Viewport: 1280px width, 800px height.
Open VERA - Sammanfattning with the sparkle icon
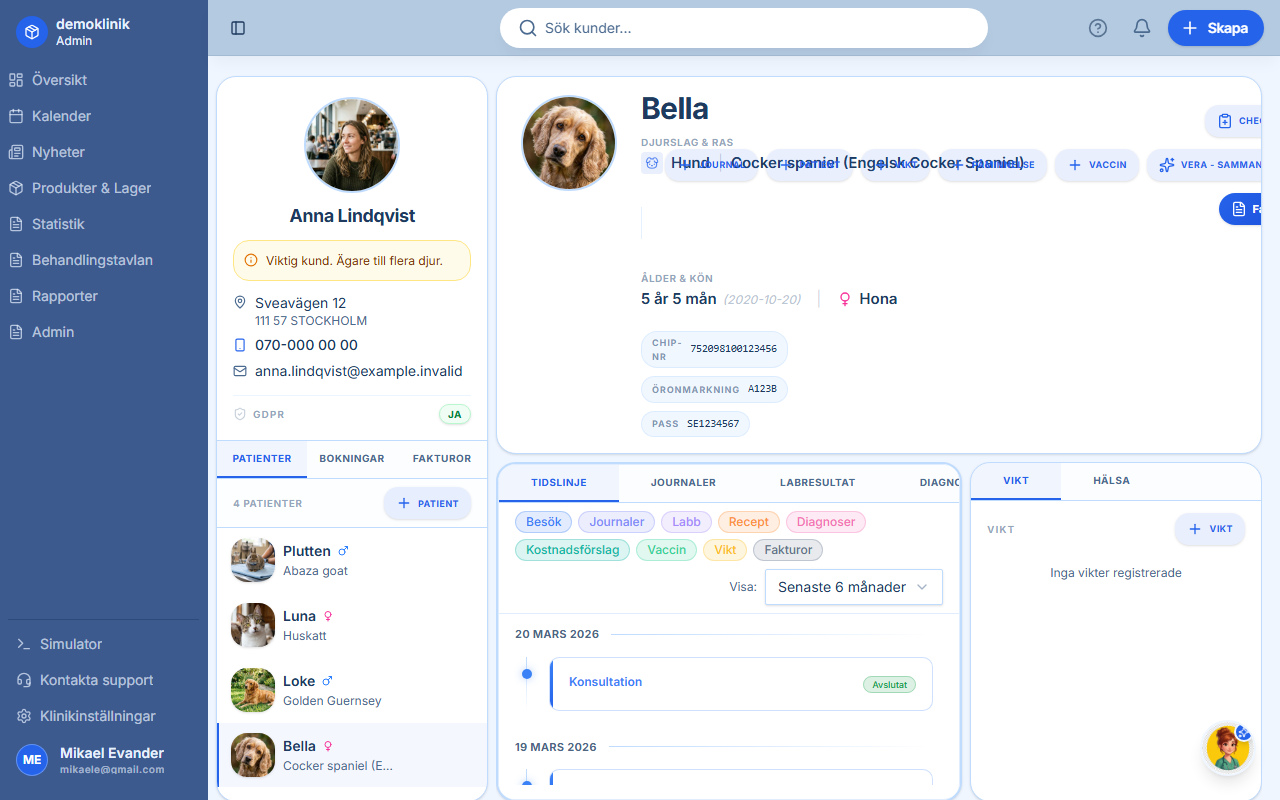pos(1208,165)
